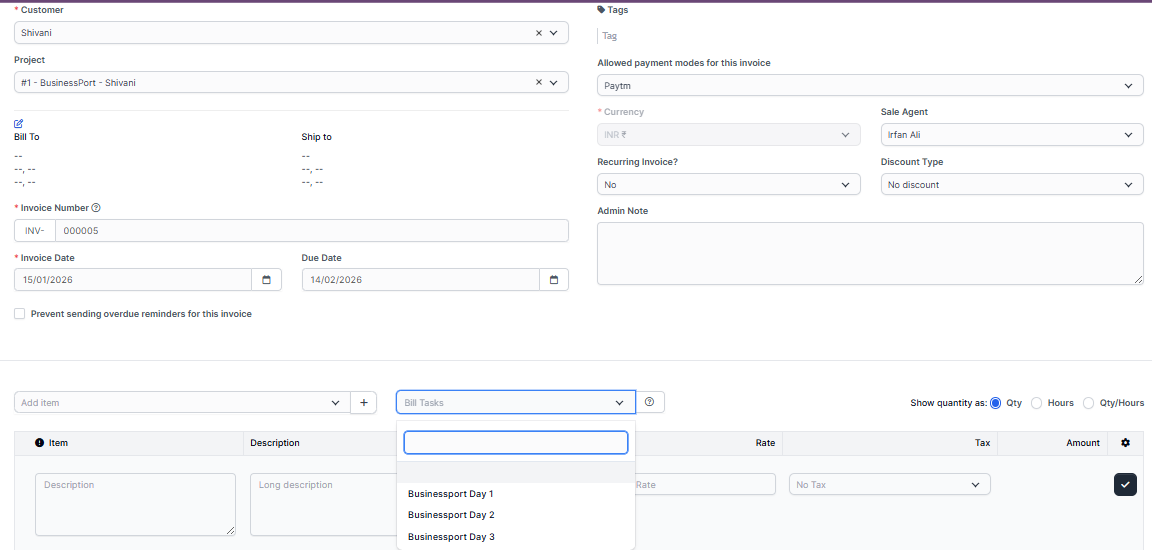Screen dimensions: 1152x550
Task: Click the Bill Tasks search field
Action: tap(515, 443)
